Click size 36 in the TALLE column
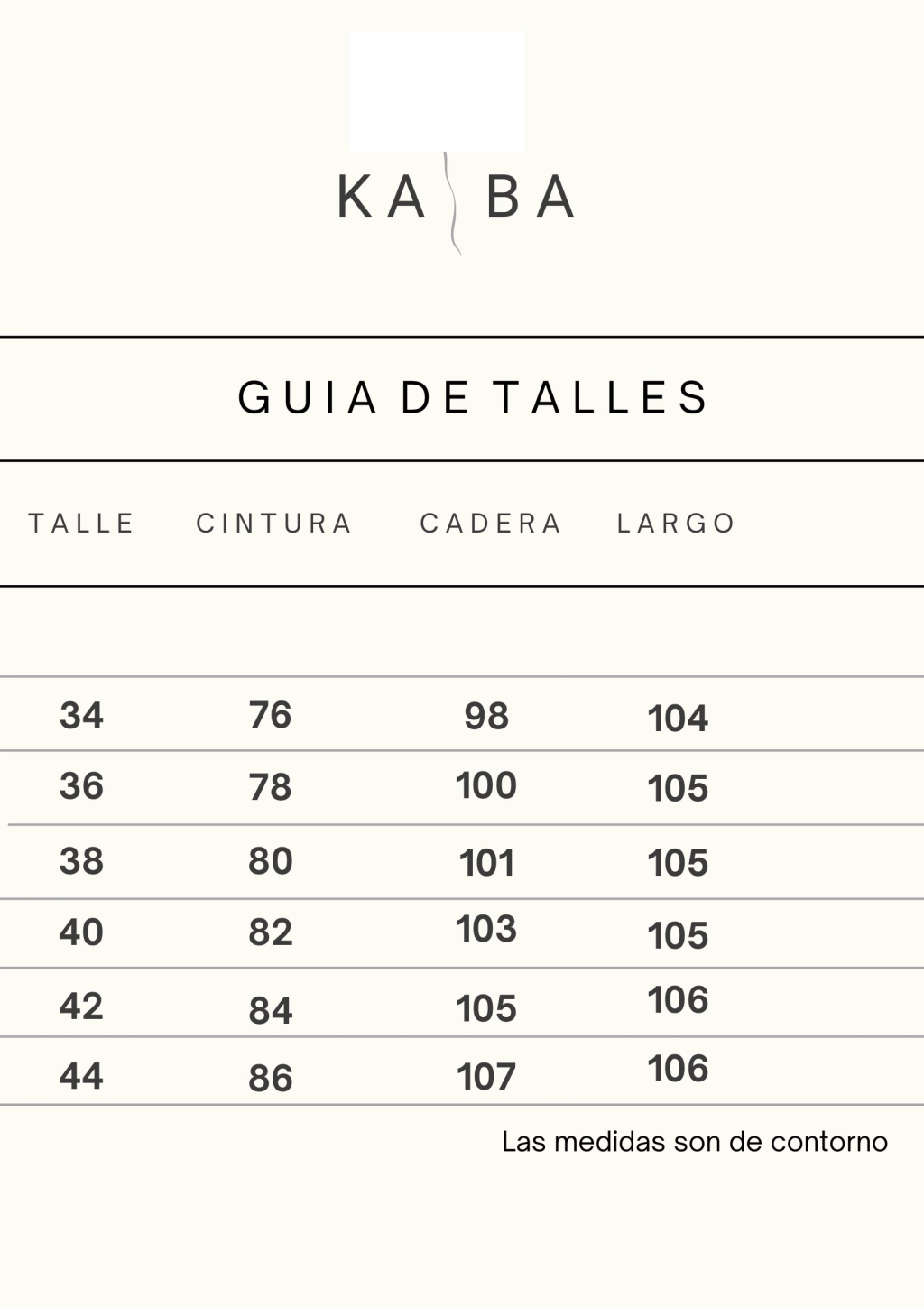 (81, 787)
